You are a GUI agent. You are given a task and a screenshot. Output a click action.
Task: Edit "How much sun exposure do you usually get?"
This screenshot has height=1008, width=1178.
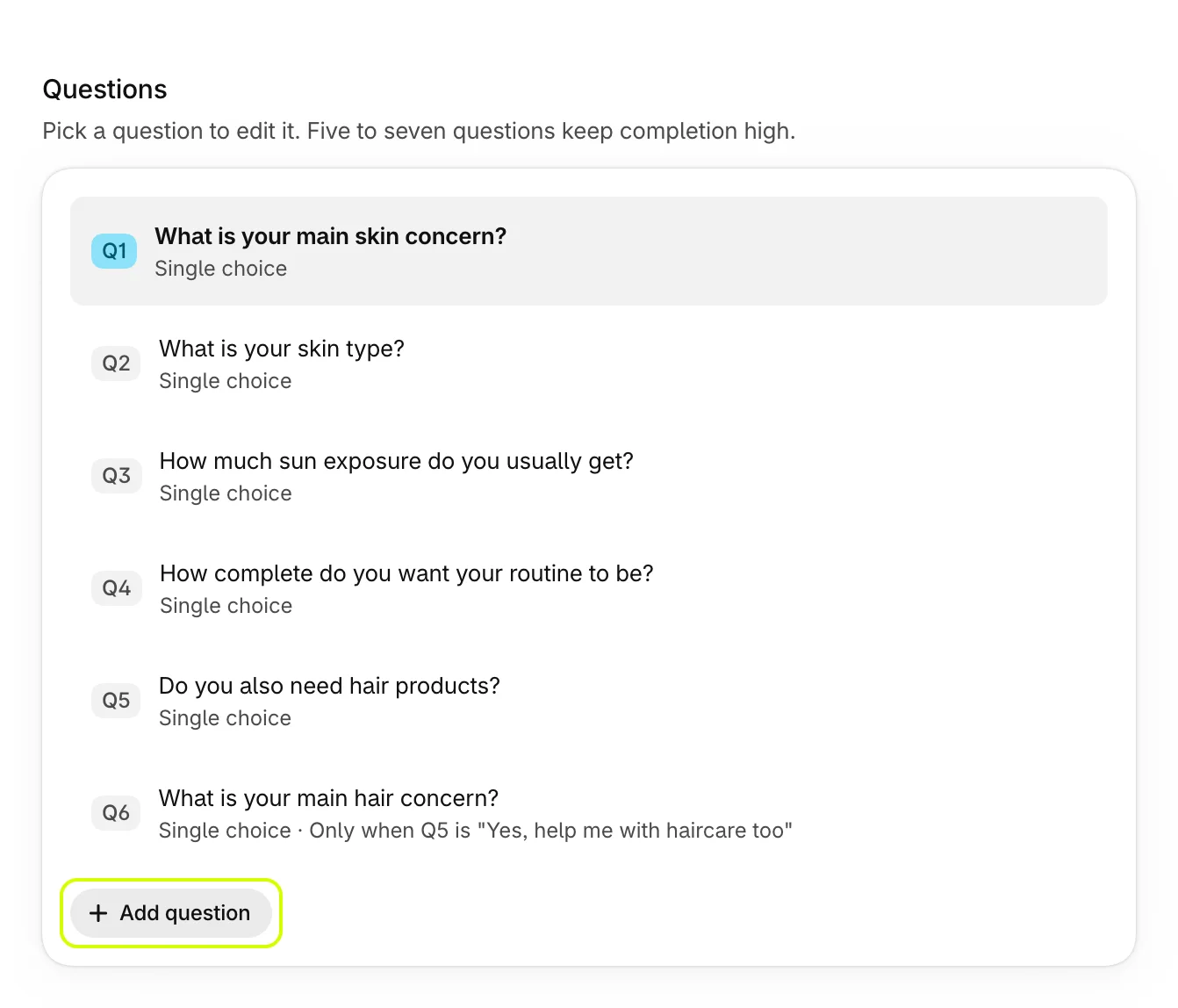[589, 476]
